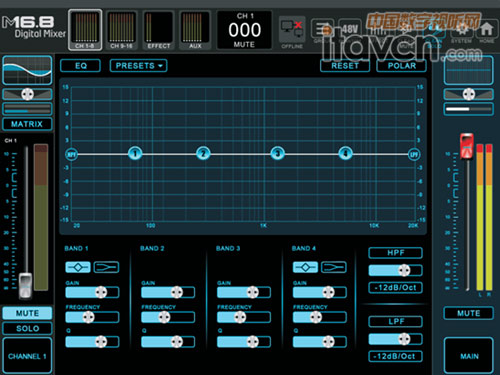The height and width of the screenshot is (375, 500).
Task: Select the Band 1 peaking filter icon
Action: click(78, 267)
